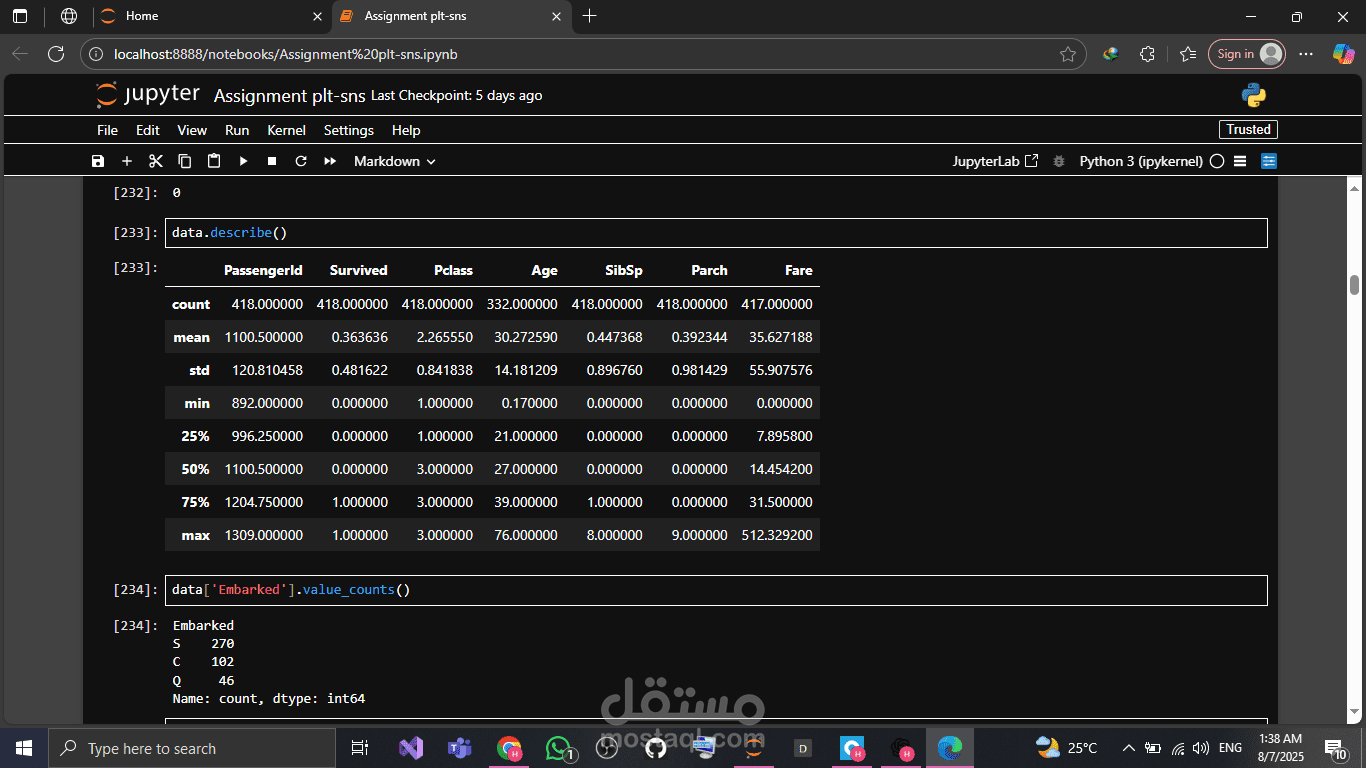Open the Run menu
Screen dimensions: 1366x768
[x=237, y=130]
